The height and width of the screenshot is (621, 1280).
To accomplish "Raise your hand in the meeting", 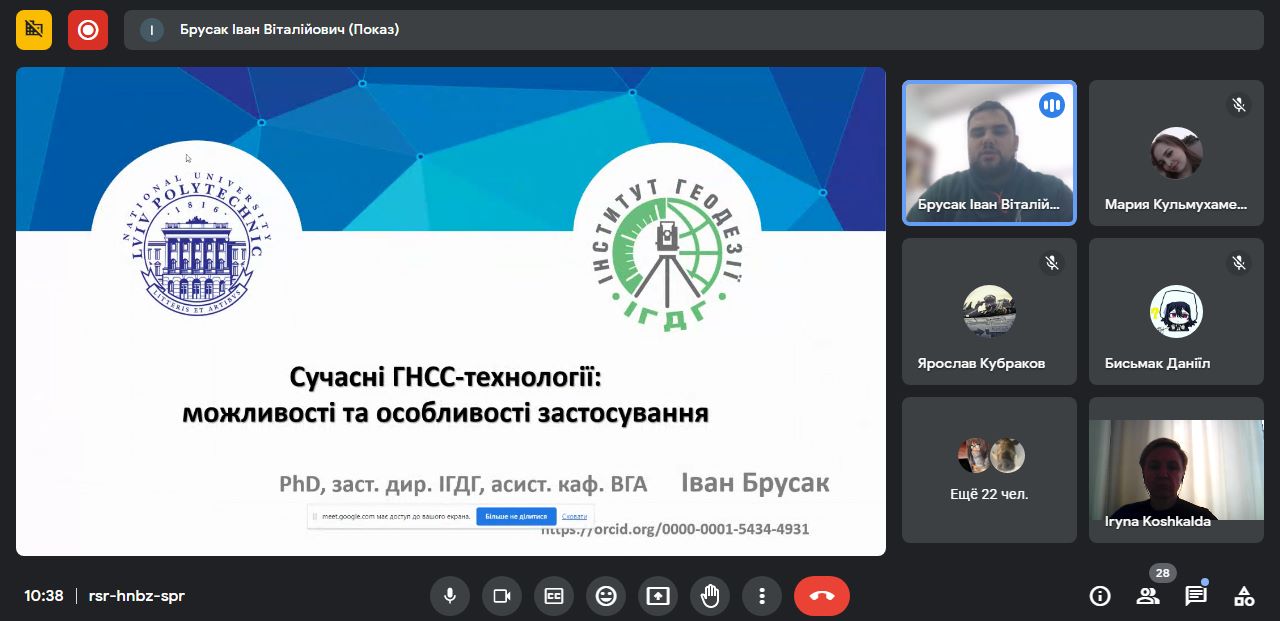I will tap(710, 596).
